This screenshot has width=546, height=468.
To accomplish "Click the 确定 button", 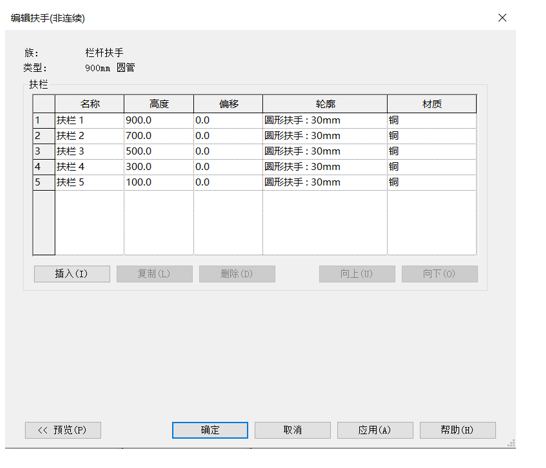I will click(x=210, y=430).
